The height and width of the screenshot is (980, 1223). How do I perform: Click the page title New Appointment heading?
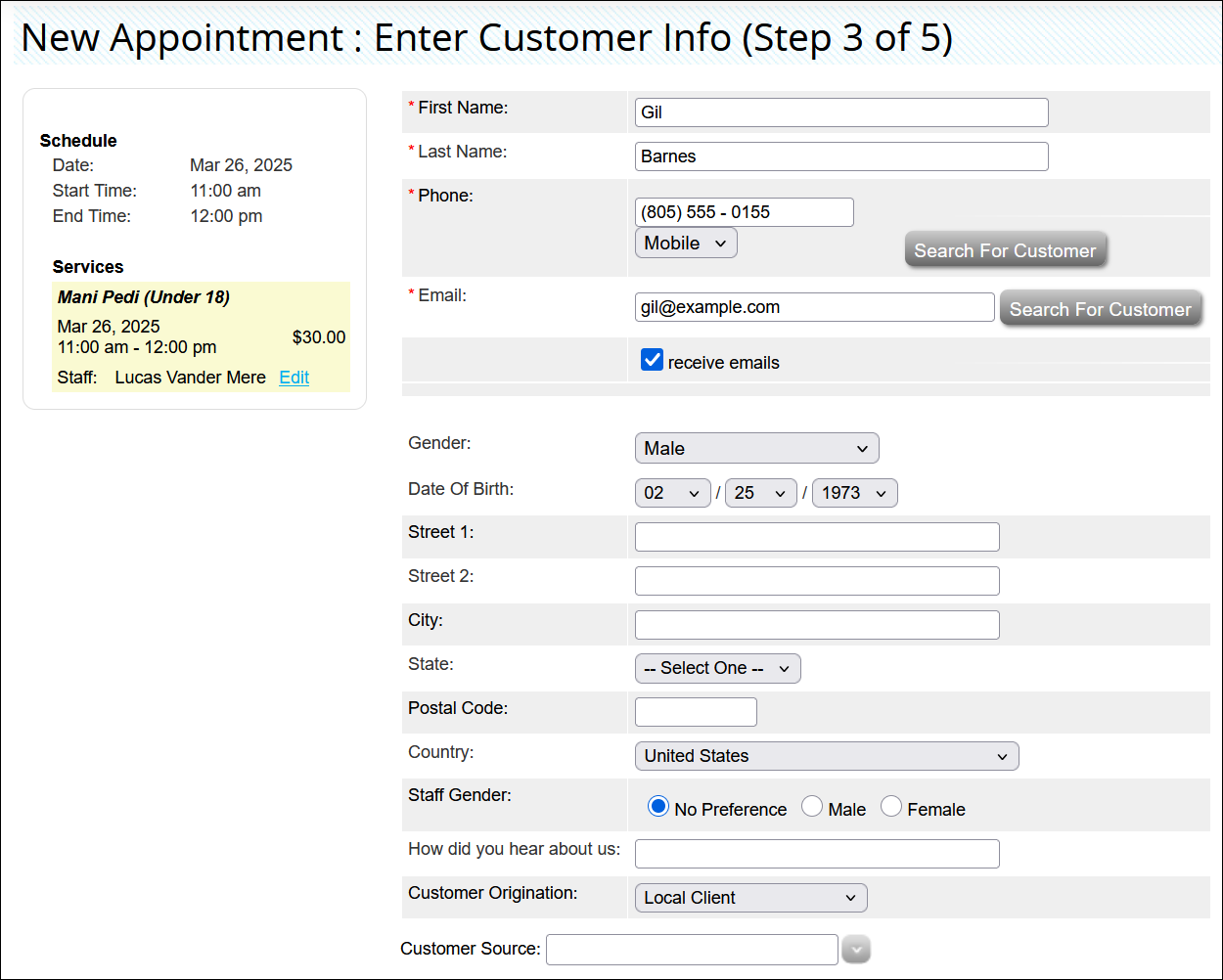pyautogui.click(x=486, y=37)
